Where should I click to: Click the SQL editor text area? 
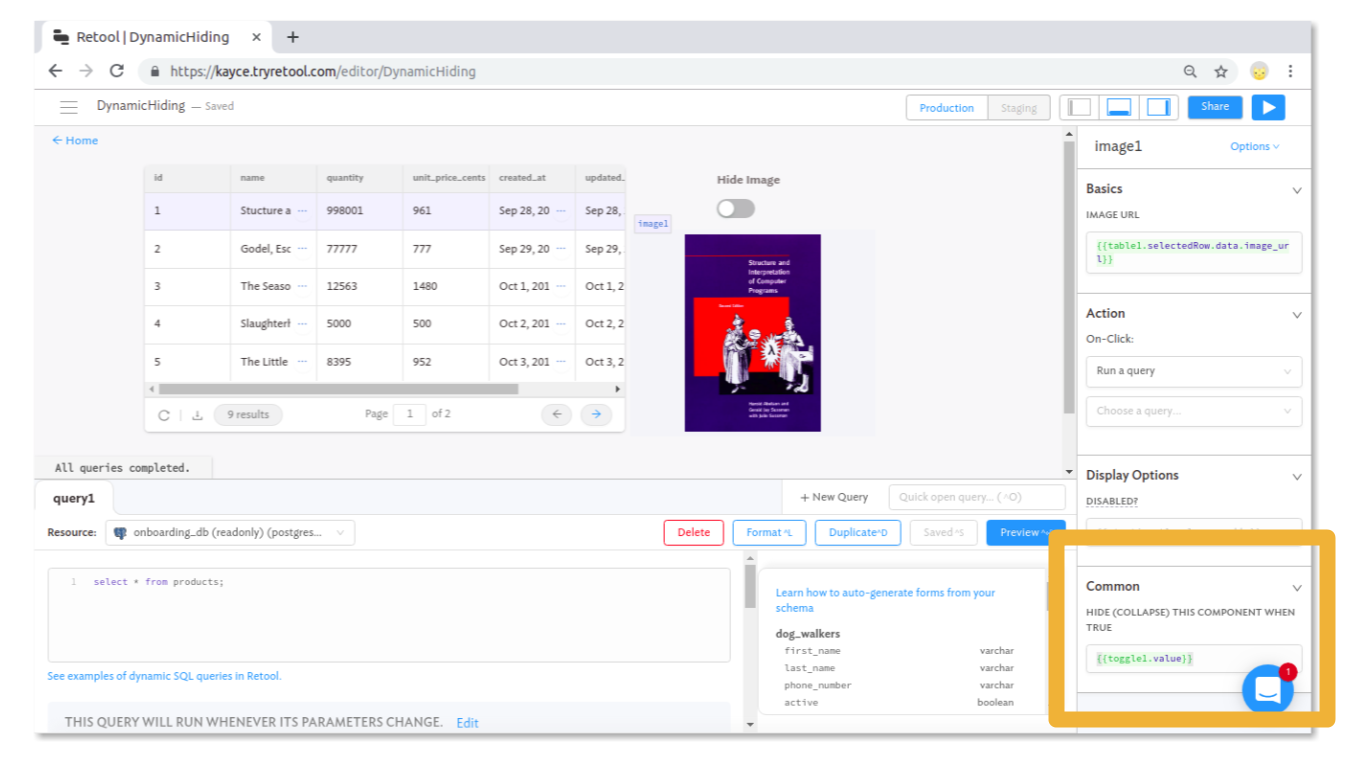click(x=389, y=615)
